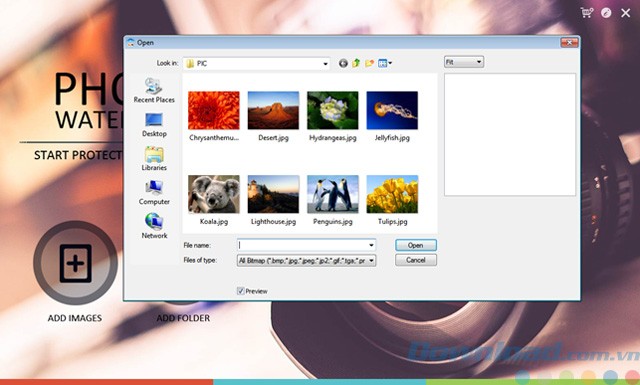Select the Hydrangeas.jpg thumbnail

coord(333,110)
